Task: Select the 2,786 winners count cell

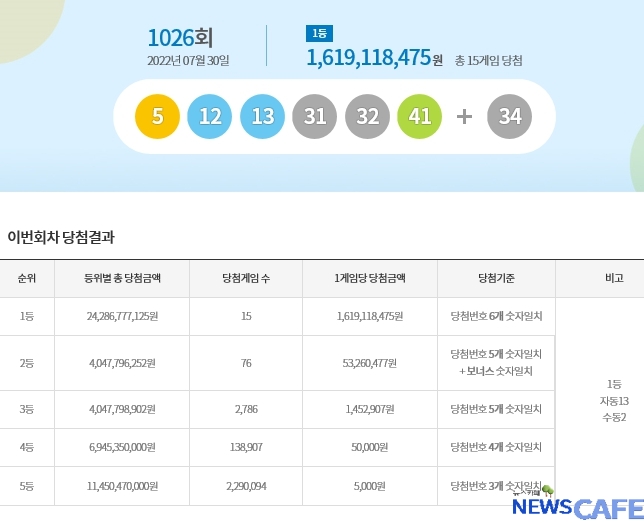Action: (246, 409)
